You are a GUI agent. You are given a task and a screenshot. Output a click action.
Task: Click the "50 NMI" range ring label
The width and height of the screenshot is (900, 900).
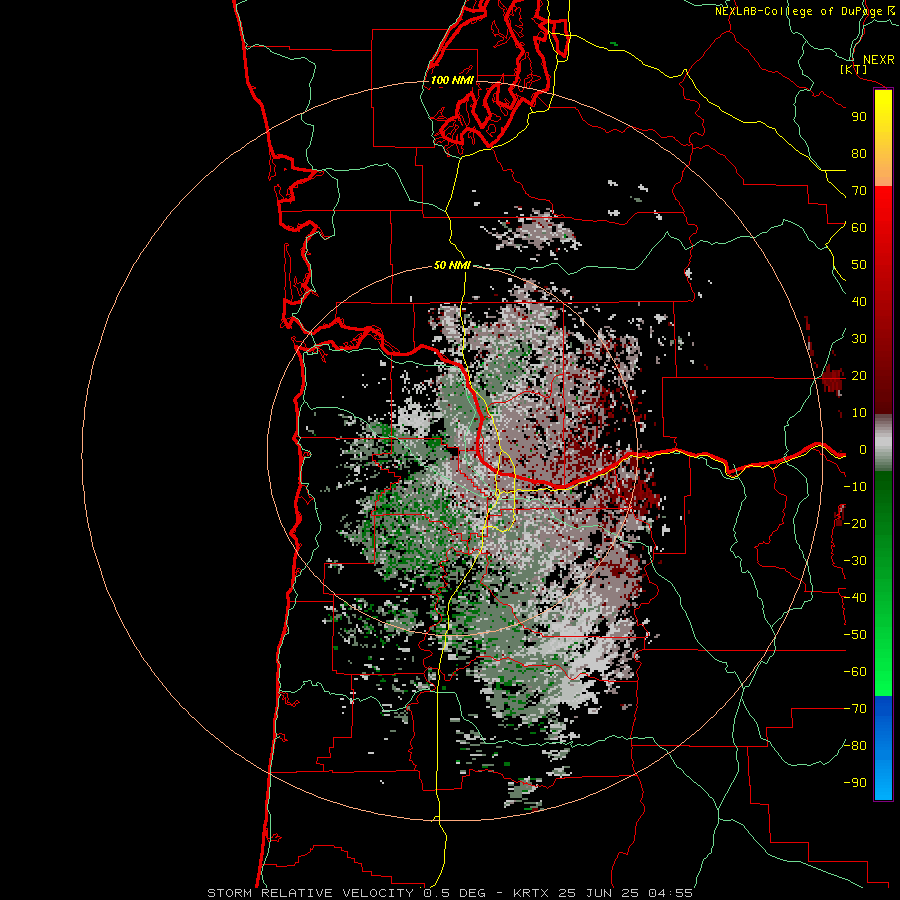pyautogui.click(x=452, y=265)
